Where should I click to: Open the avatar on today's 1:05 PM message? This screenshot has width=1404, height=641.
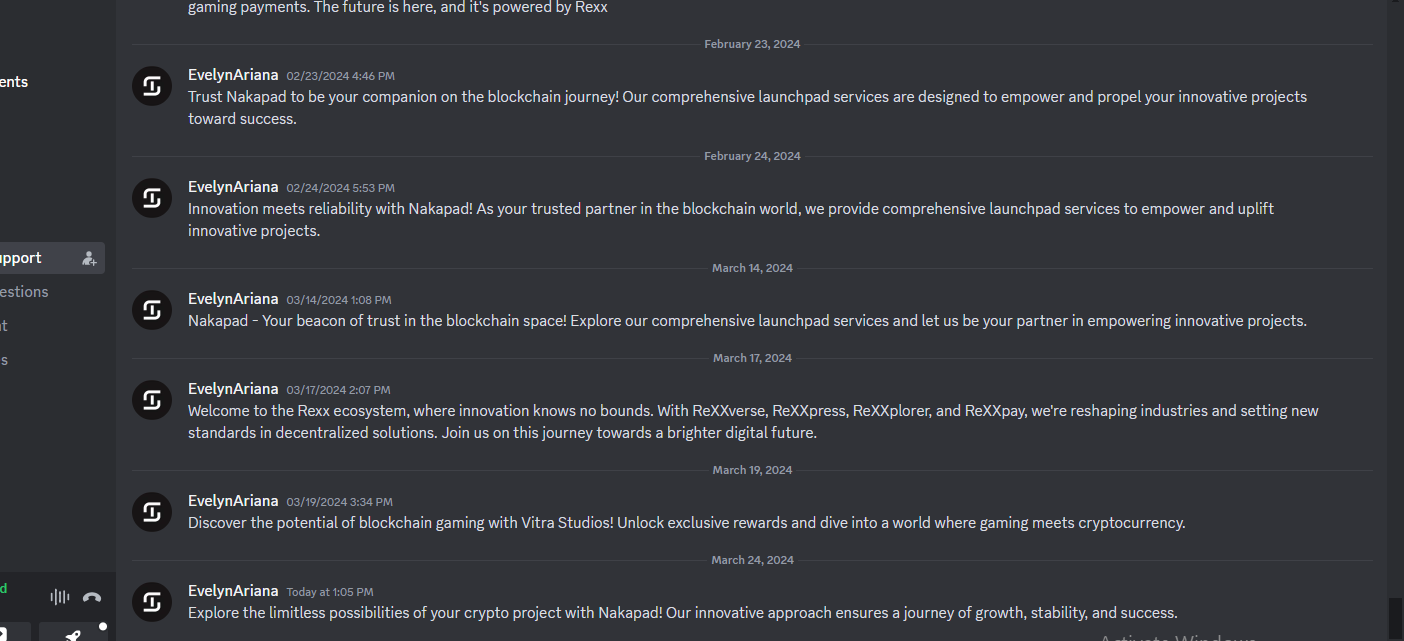click(x=152, y=602)
